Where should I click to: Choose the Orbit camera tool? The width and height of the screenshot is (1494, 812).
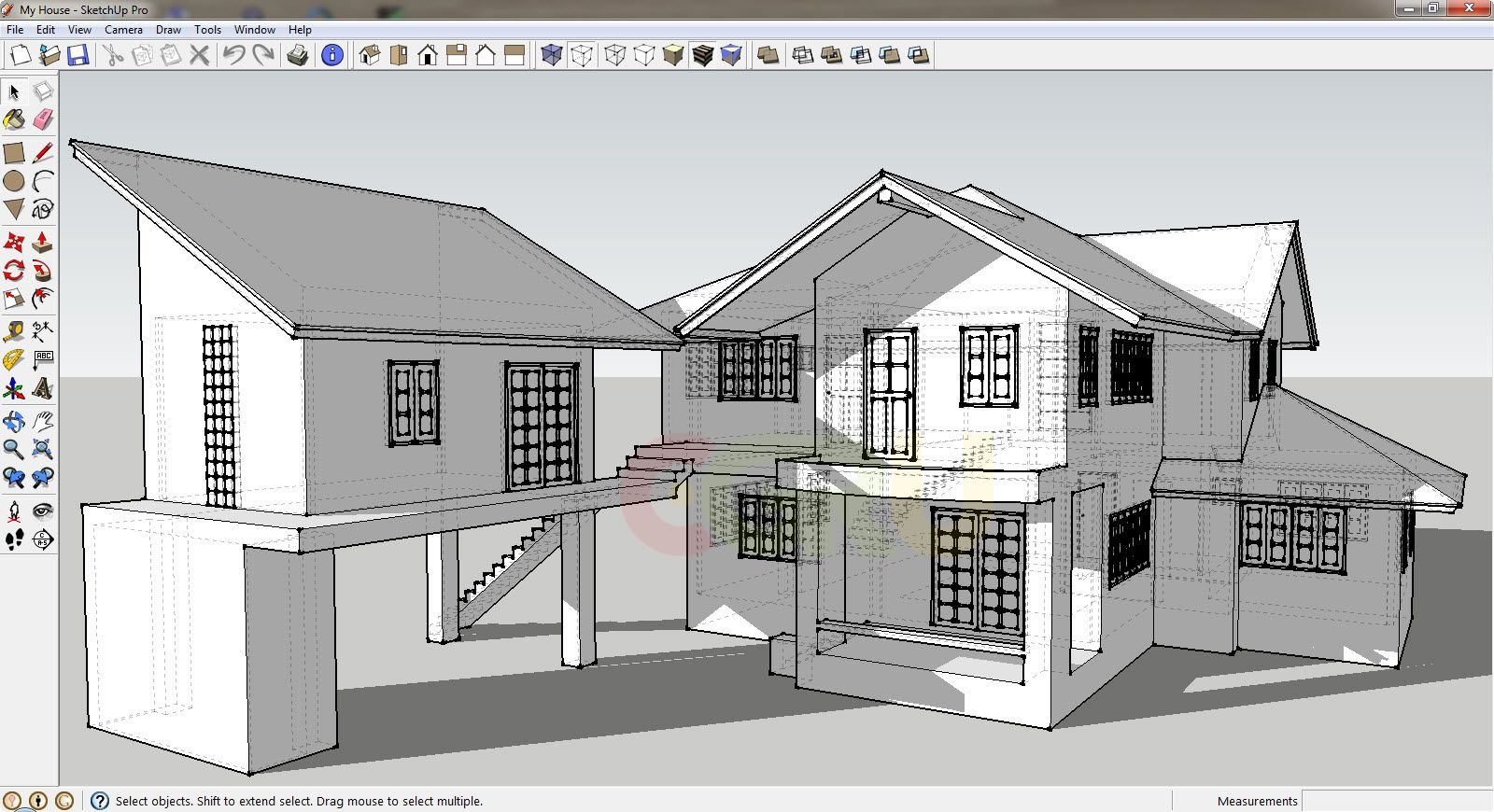tap(14, 421)
